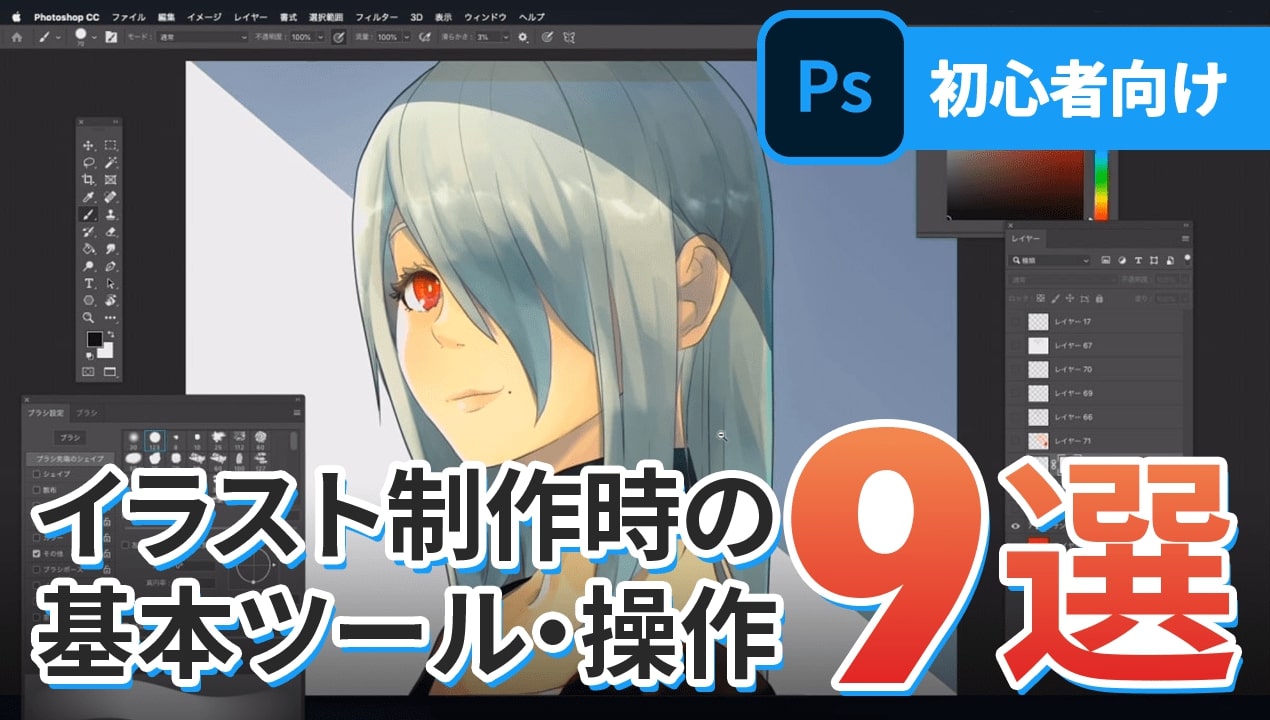Viewport: 1270px width, 720px height.
Task: Select the History Brush tool
Action: [89, 231]
